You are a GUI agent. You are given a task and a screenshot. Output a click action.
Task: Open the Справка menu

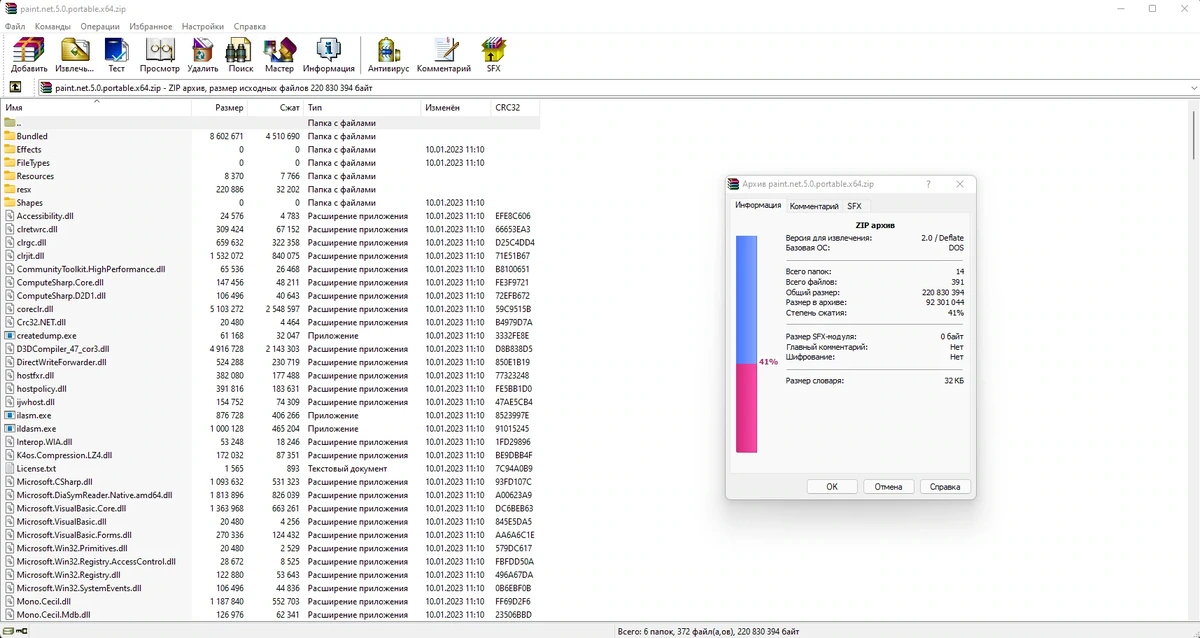(250, 26)
